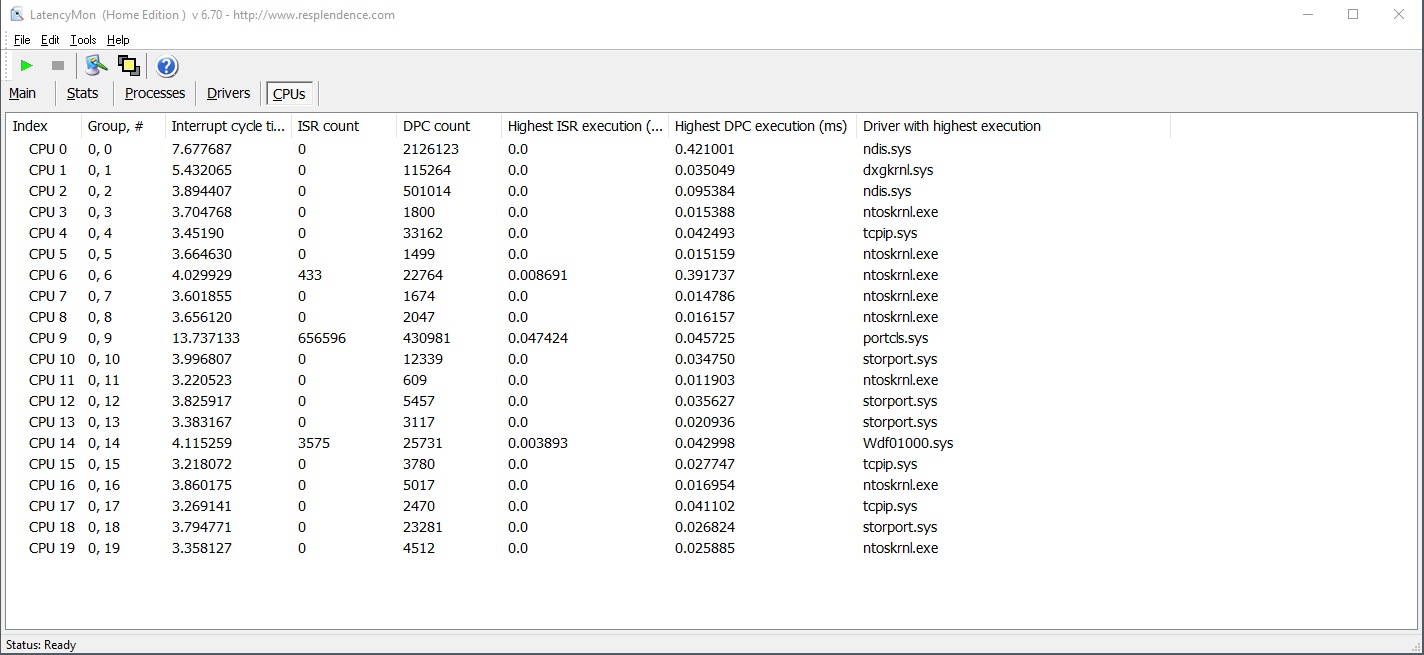
Task: Sort by the Interrupt cycle time column header
Action: coord(228,126)
